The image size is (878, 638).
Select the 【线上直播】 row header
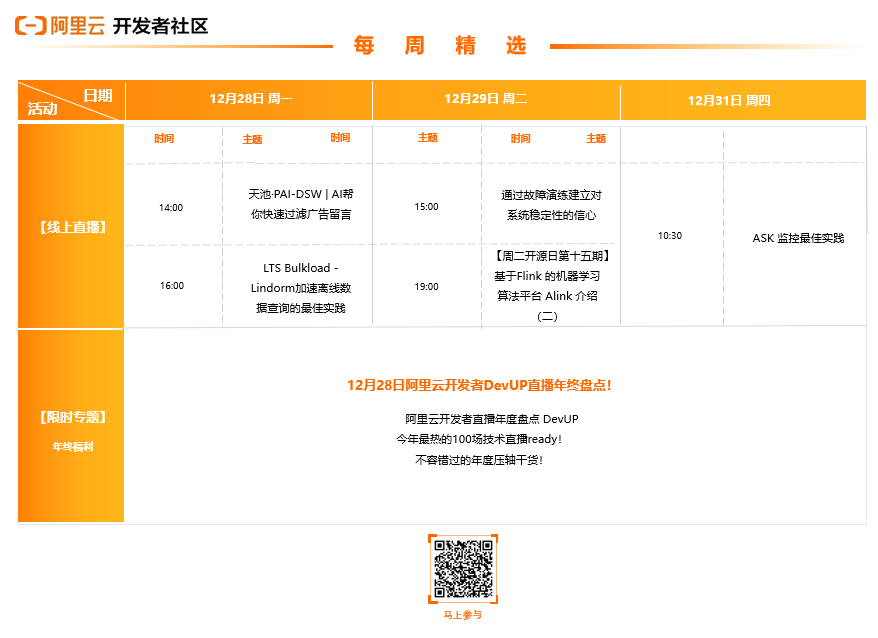pyautogui.click(x=73, y=227)
